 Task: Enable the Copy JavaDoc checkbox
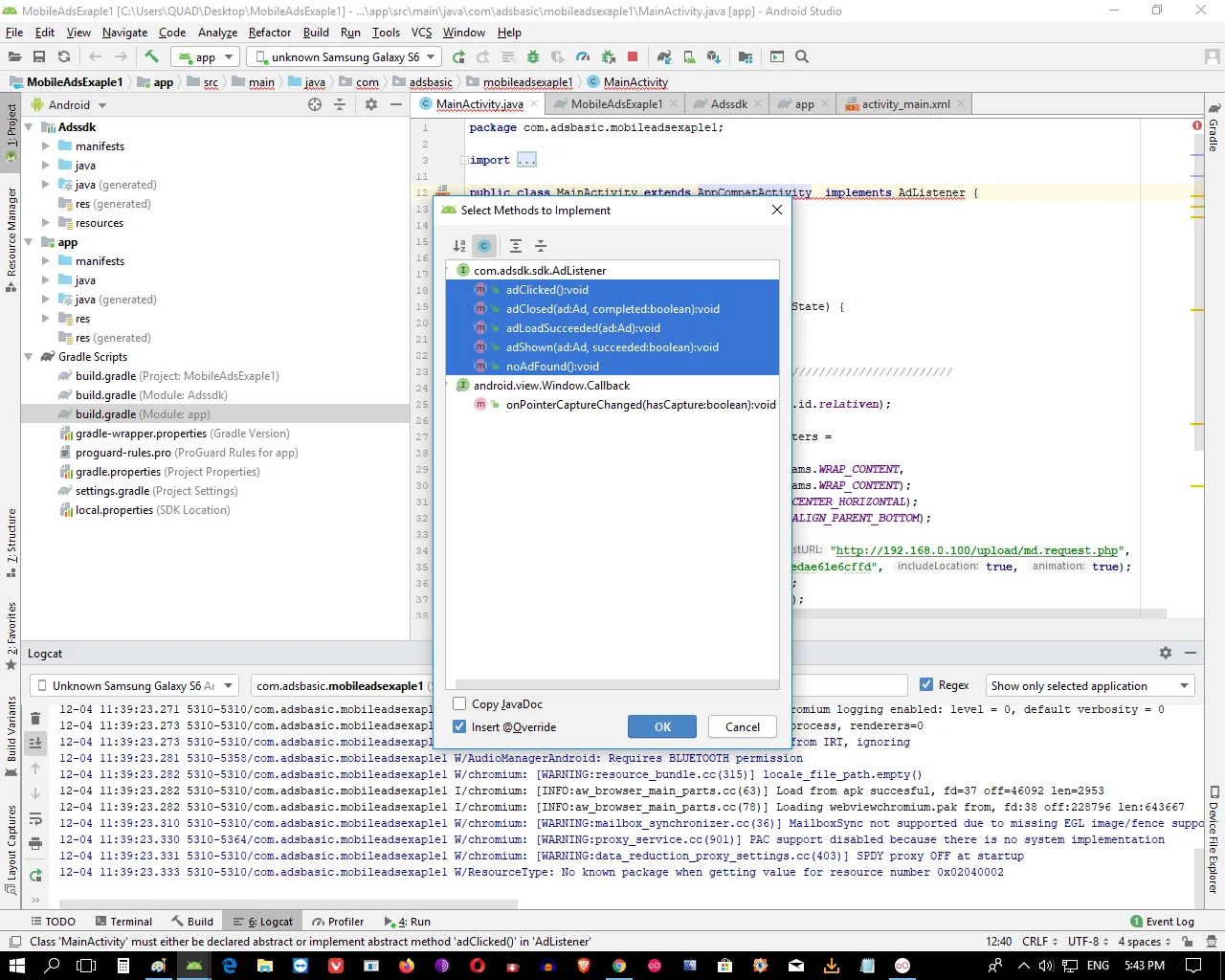pyautogui.click(x=459, y=704)
